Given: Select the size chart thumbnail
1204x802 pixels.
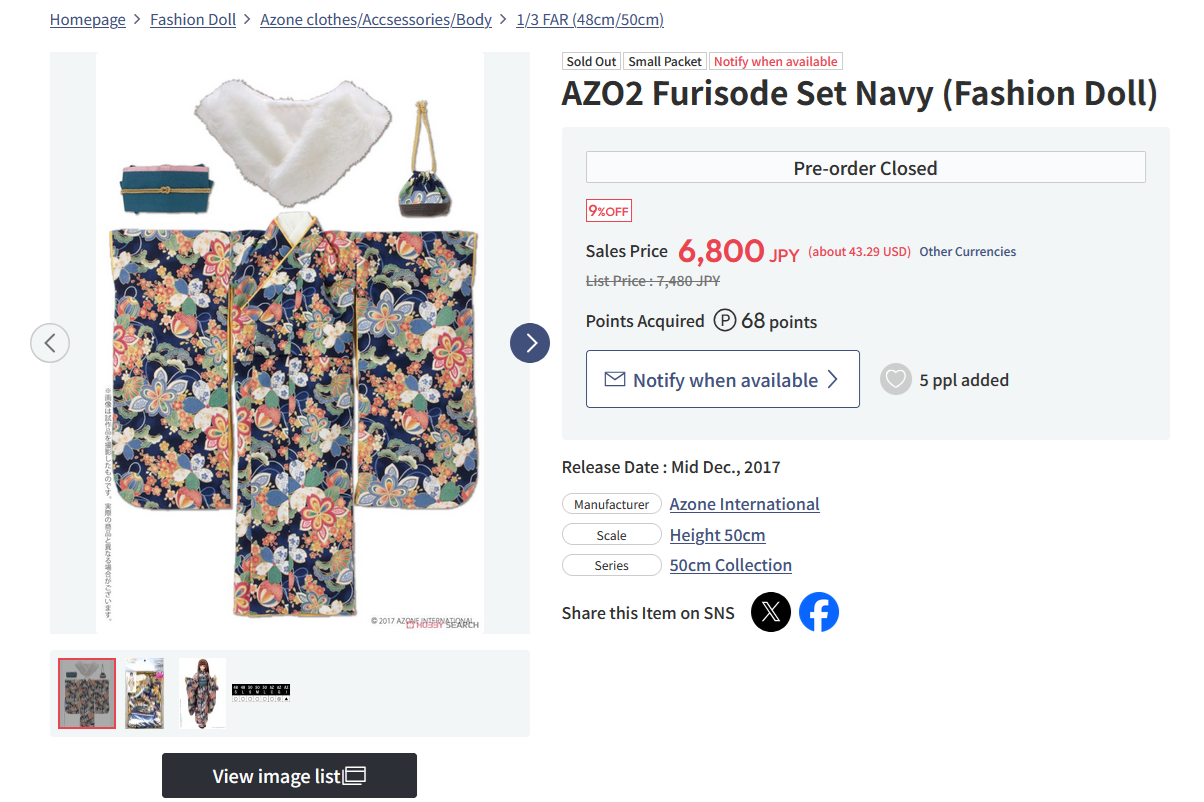Looking at the screenshot, I should click(261, 693).
